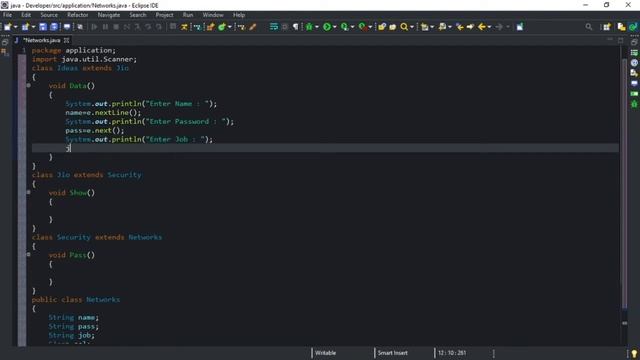Image resolution: width=640 pixels, height=360 pixels.
Task: Click the public class Networks line
Action: 76,300
